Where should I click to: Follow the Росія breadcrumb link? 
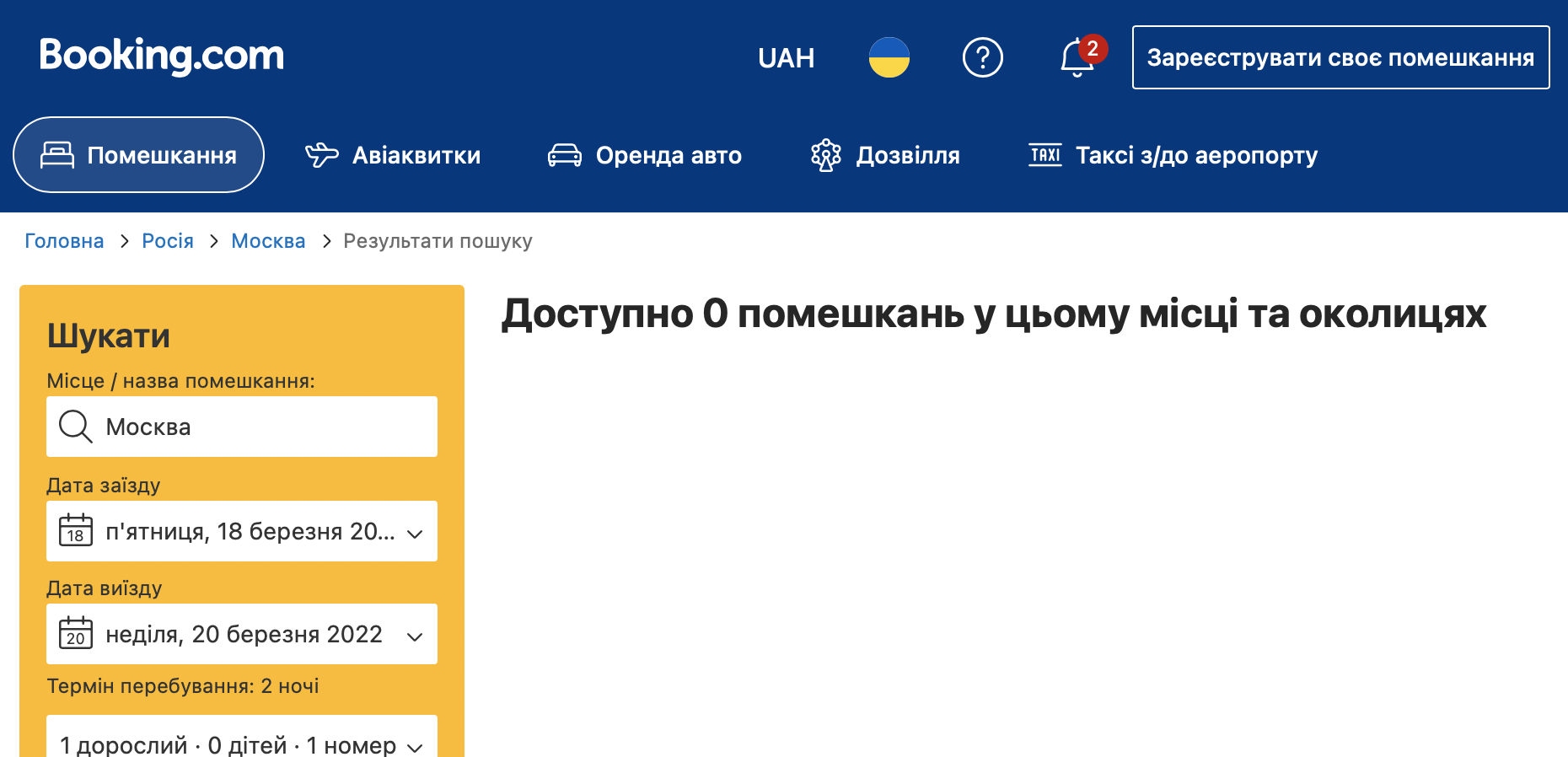click(168, 241)
